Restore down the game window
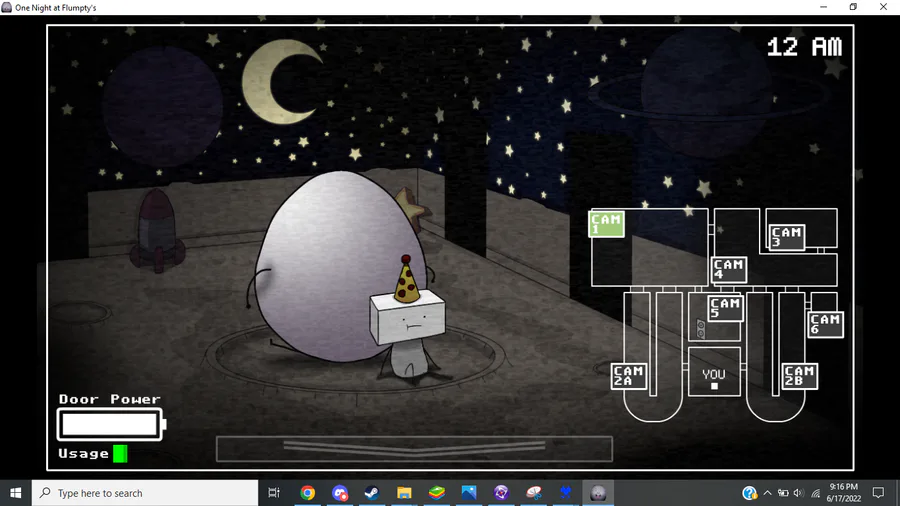 pos(854,7)
